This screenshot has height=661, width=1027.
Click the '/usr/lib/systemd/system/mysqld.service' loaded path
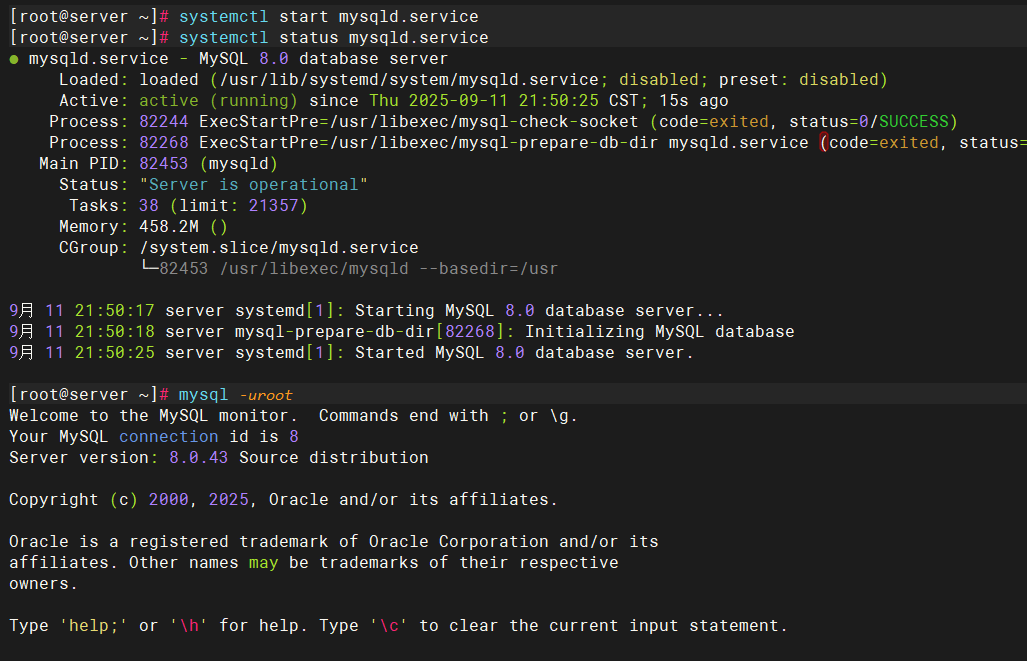pos(409,79)
